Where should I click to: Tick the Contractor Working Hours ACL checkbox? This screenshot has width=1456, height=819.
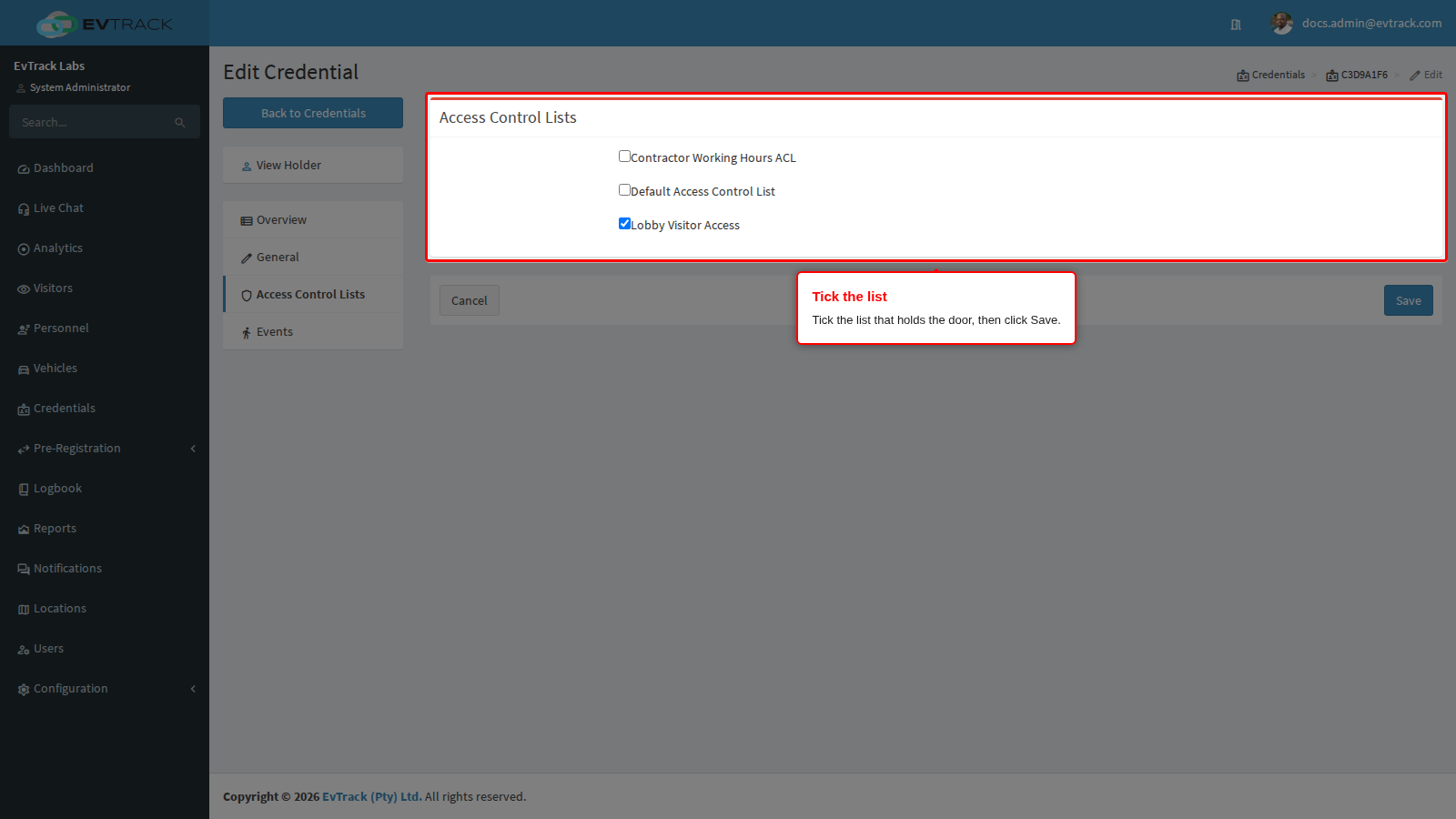point(624,157)
